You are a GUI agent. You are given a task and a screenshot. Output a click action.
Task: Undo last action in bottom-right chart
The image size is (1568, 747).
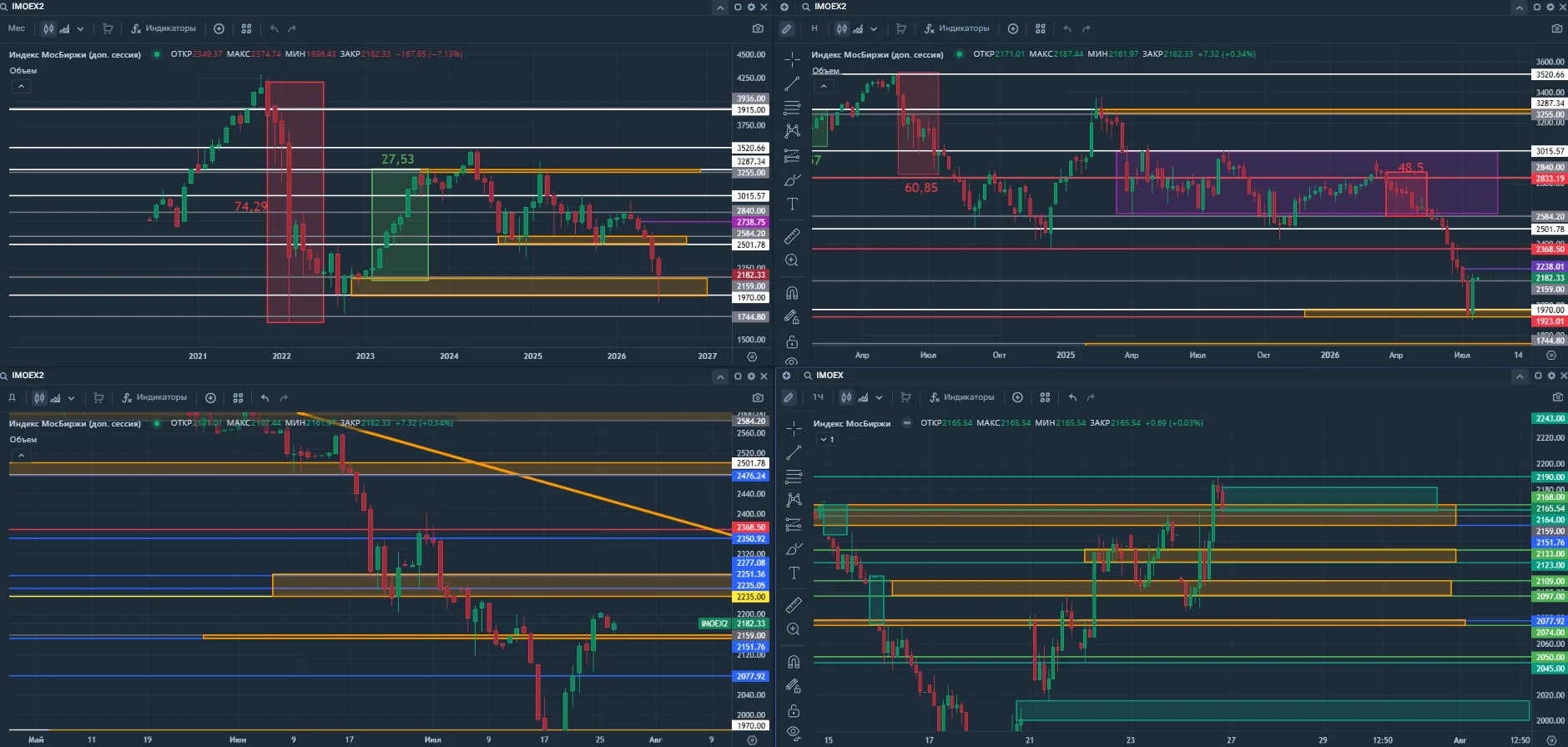tap(1072, 397)
